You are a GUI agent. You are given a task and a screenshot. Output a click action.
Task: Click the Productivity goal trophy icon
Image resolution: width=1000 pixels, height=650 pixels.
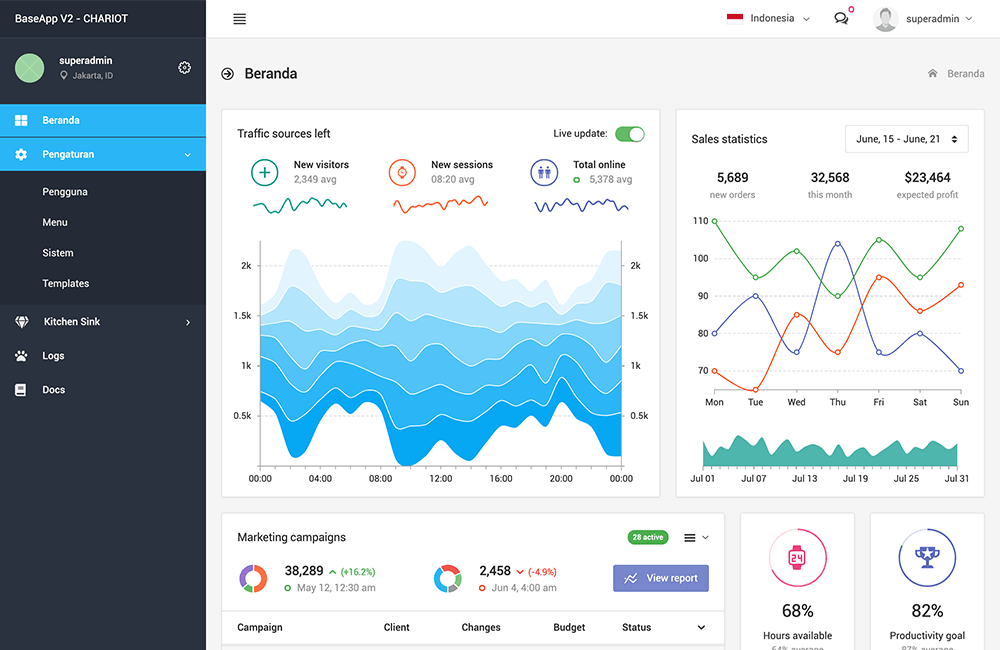tap(927, 558)
